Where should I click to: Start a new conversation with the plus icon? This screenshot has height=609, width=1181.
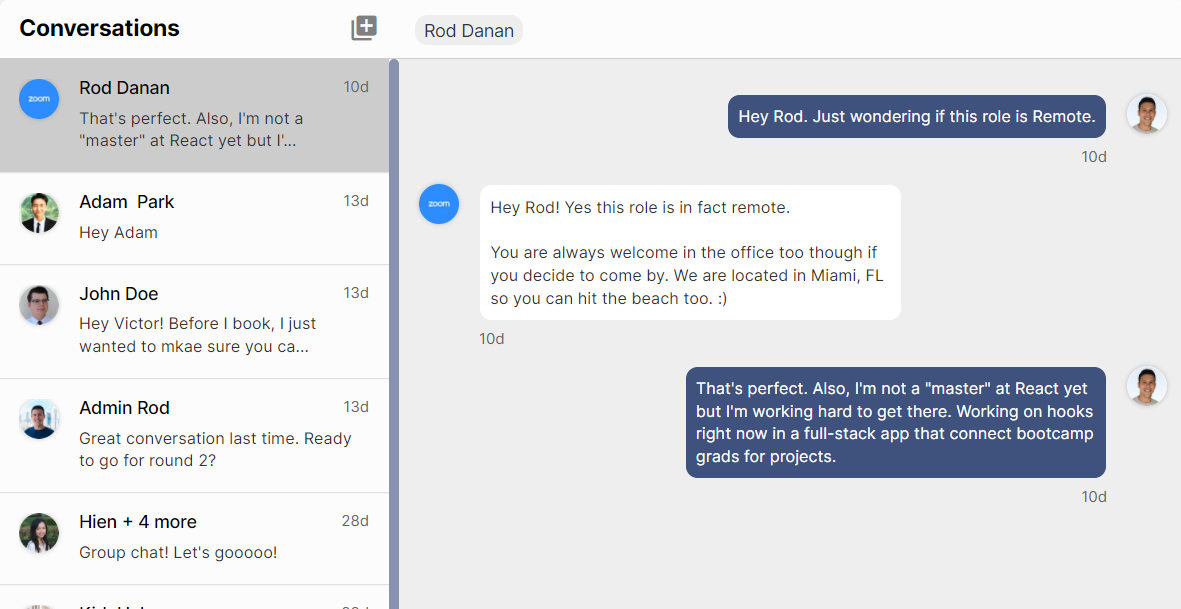(364, 29)
